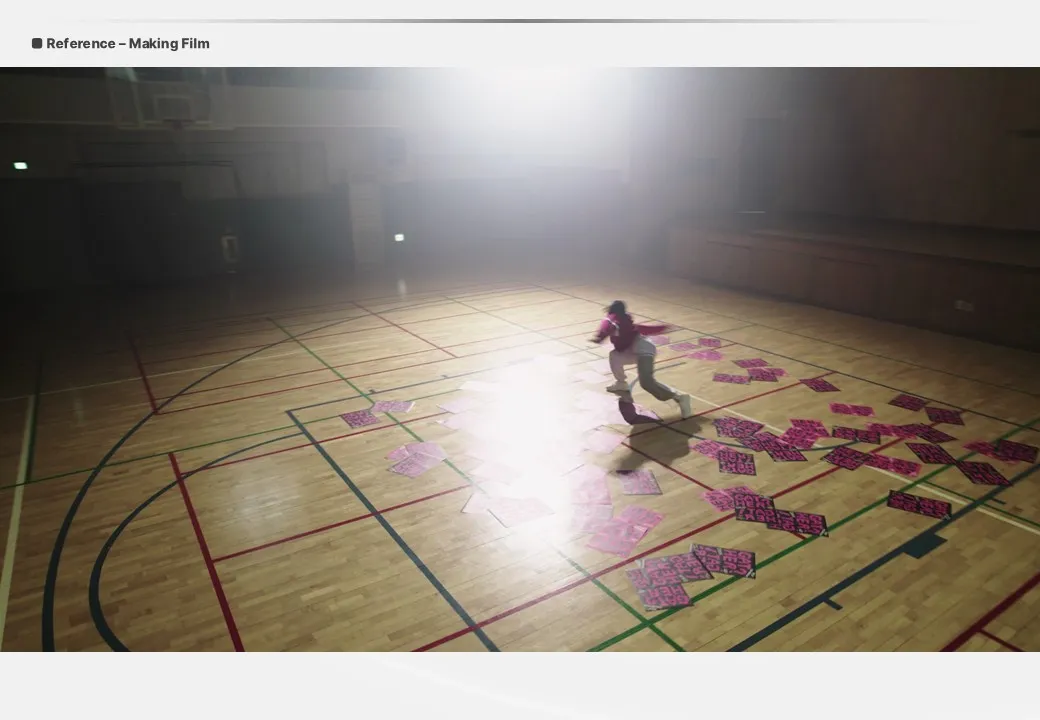The height and width of the screenshot is (720, 1040).
Task: Click the small white light on the back wall
Action: click(x=399, y=238)
